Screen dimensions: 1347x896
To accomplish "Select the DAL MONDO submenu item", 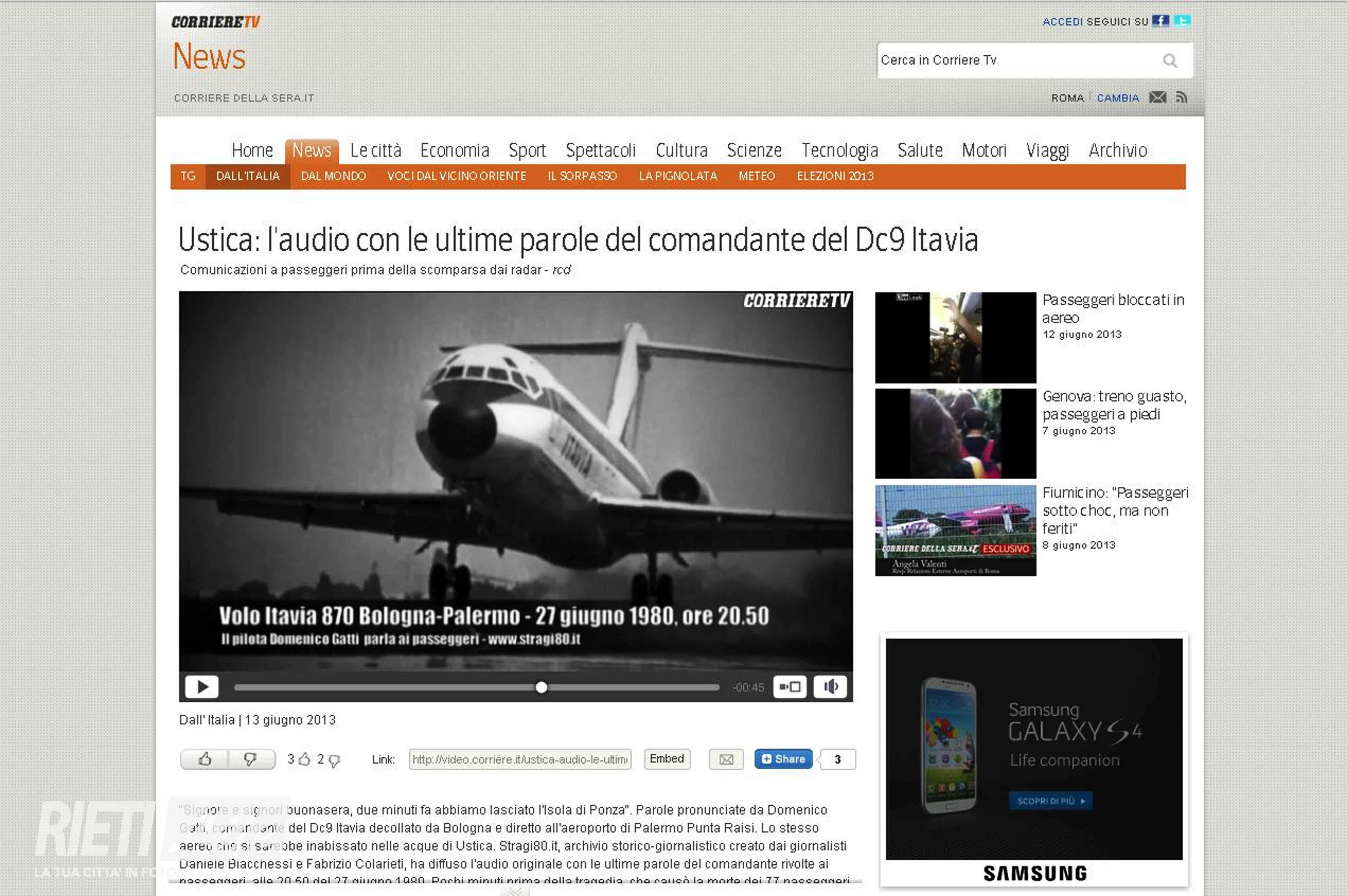I will tap(333, 176).
